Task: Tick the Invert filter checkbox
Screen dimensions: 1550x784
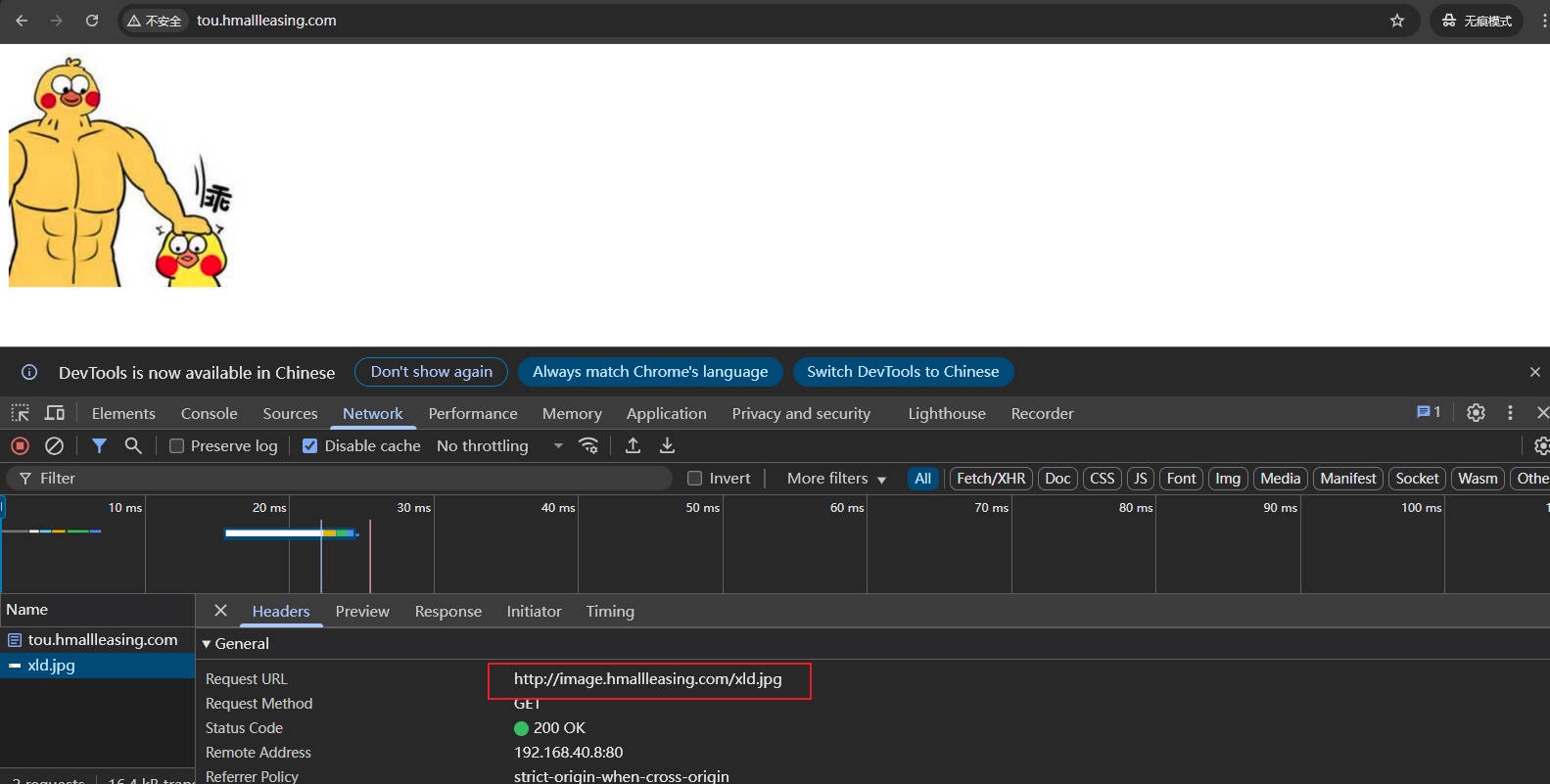Action: (x=695, y=479)
